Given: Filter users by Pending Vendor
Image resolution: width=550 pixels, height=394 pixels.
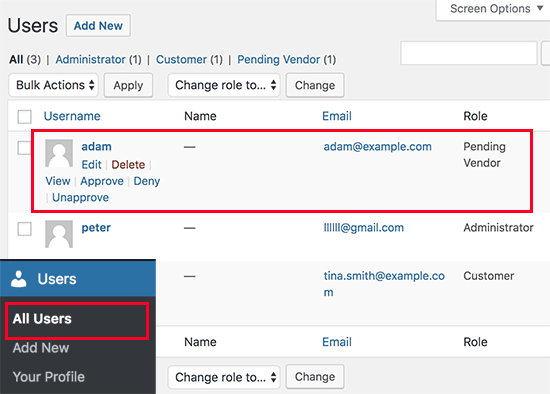Looking at the screenshot, I should pos(279,59).
